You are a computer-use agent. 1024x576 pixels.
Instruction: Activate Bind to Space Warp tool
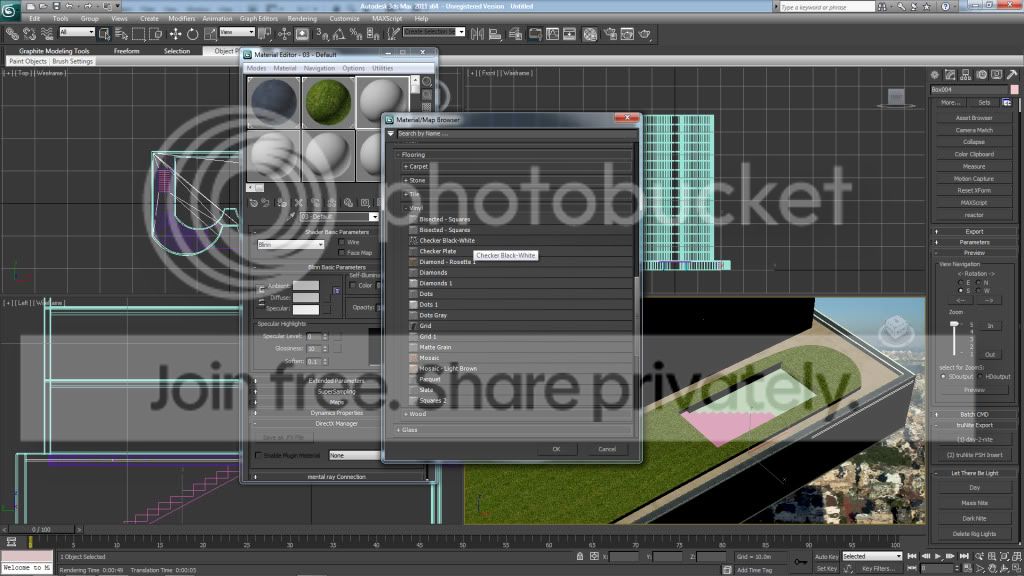tap(46, 34)
